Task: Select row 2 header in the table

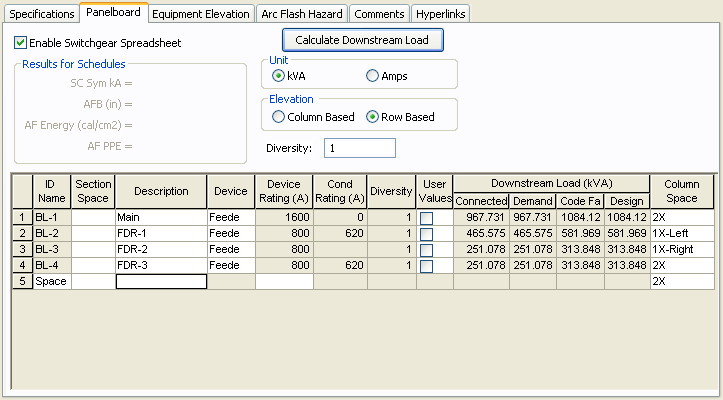Action: pos(21,234)
